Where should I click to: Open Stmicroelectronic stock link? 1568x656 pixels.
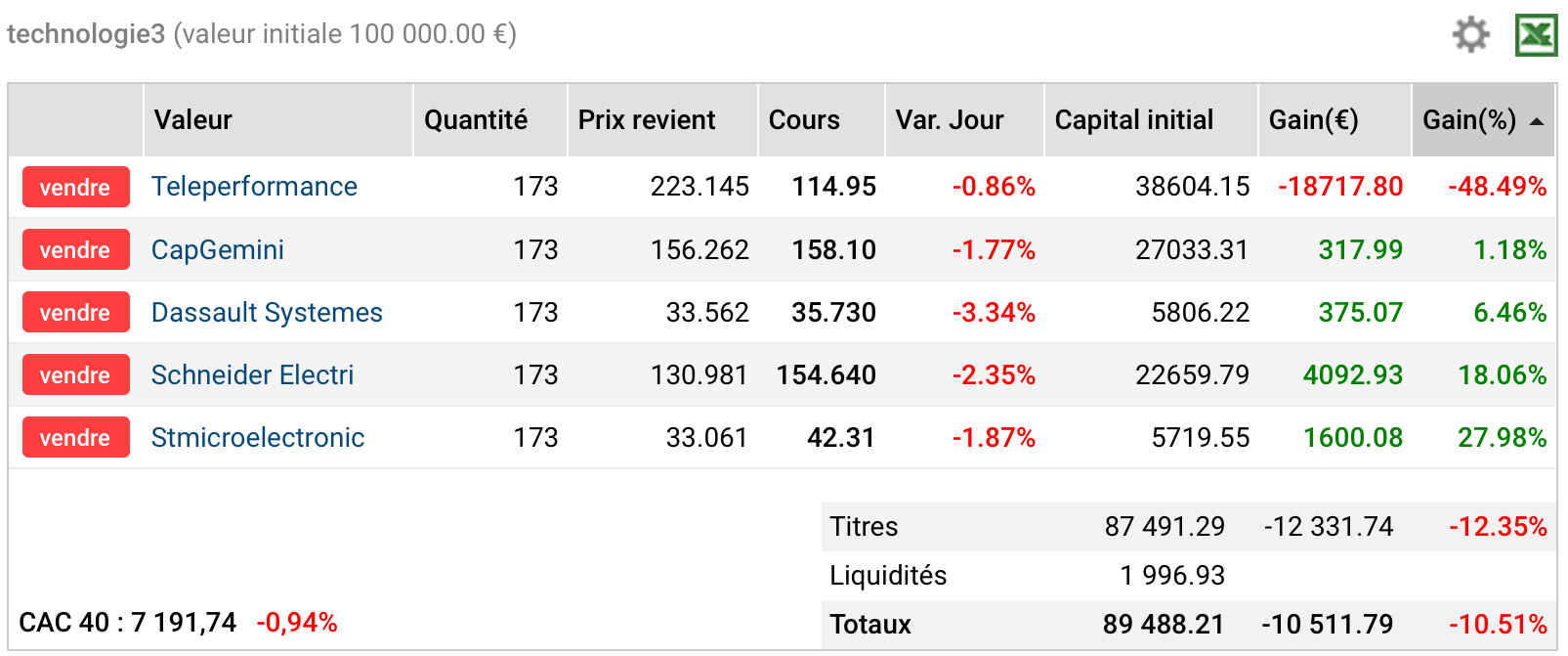[257, 437]
